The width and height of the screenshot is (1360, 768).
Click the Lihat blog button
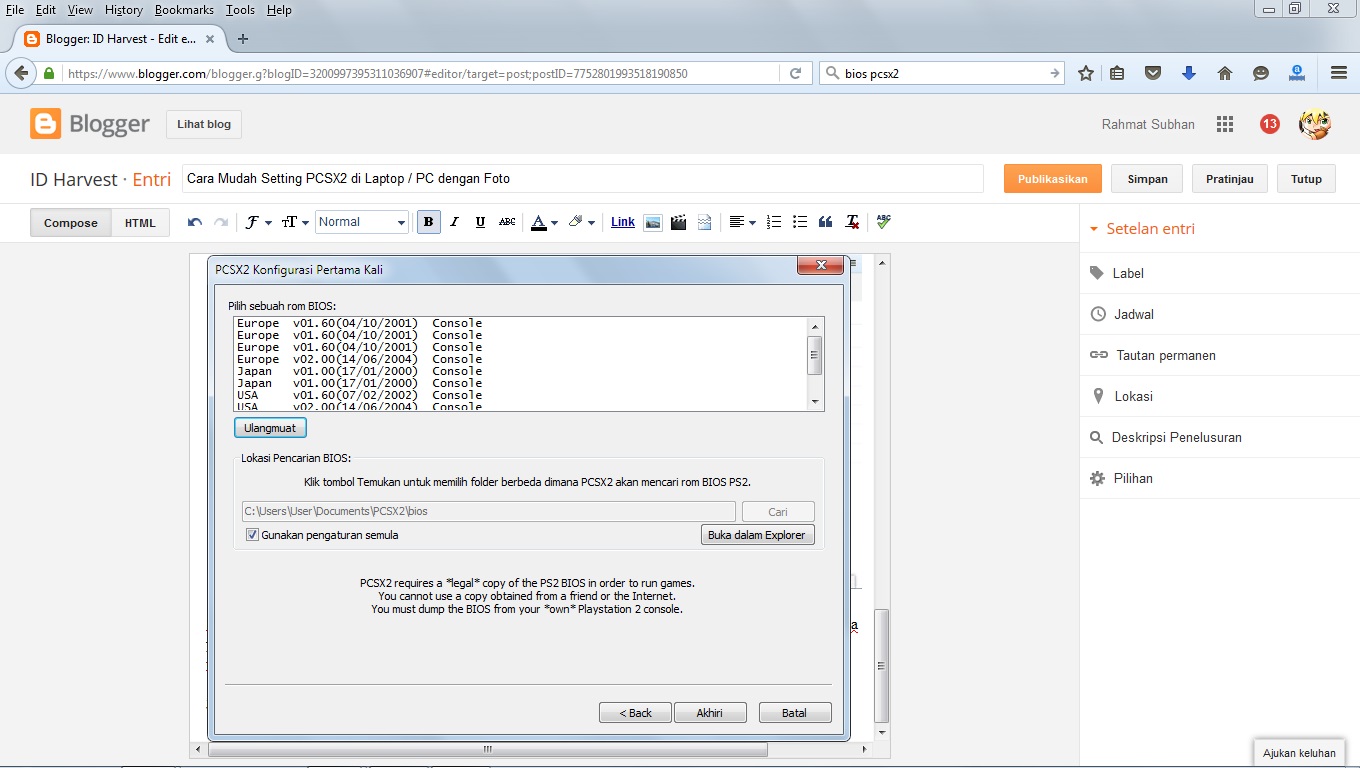(x=204, y=124)
